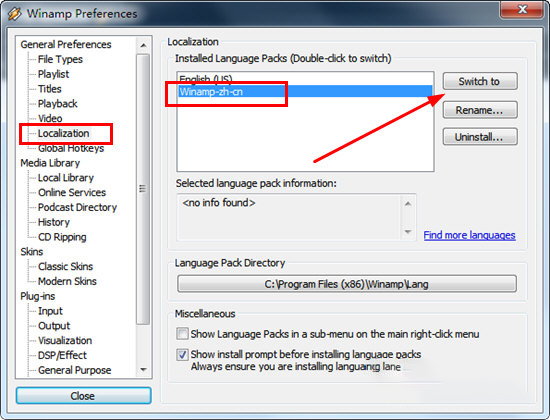
Task: Uncheck Show install prompt before installing checkbox
Action: 182,354
